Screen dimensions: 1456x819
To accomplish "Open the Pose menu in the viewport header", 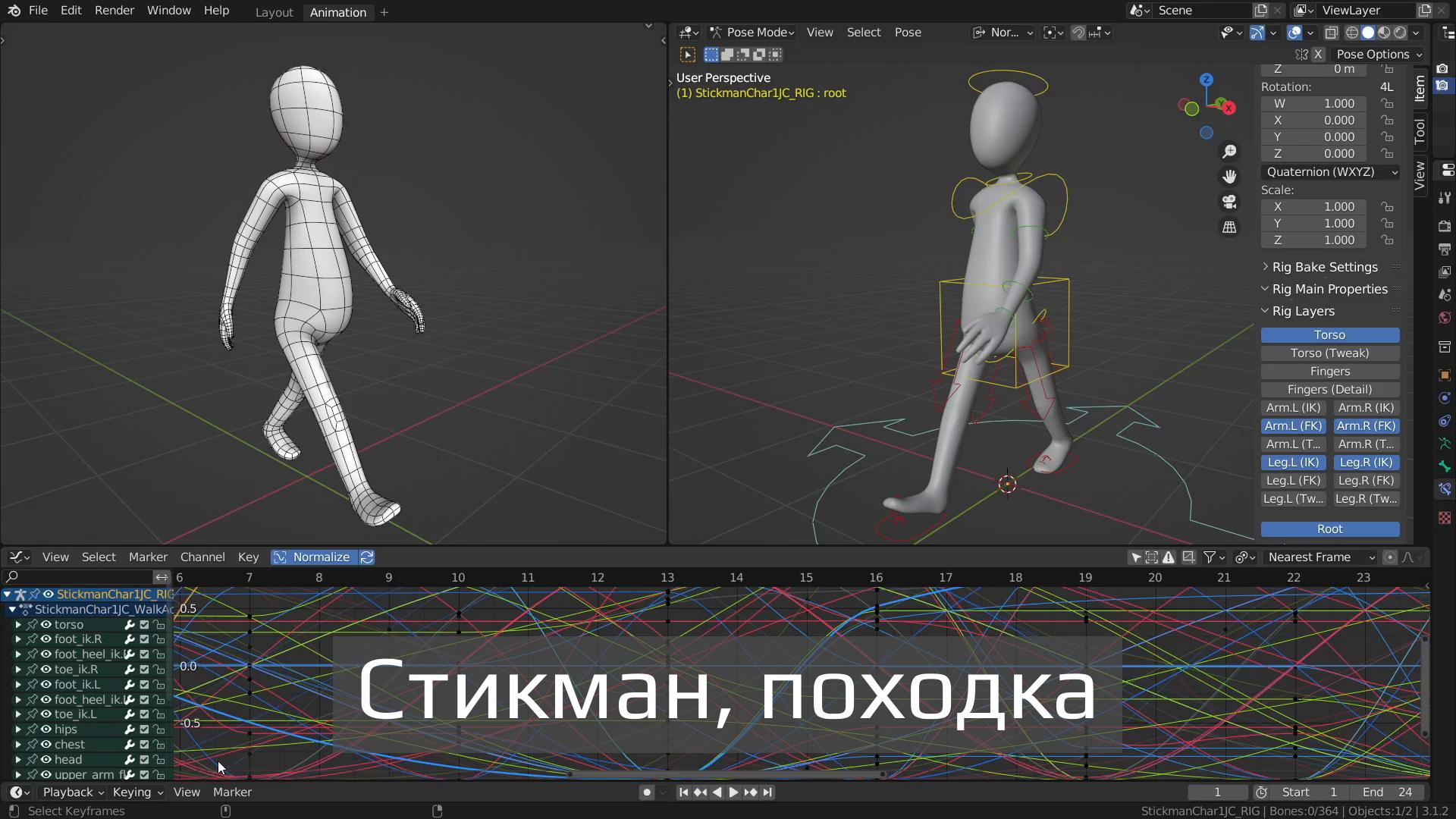I will tap(908, 32).
